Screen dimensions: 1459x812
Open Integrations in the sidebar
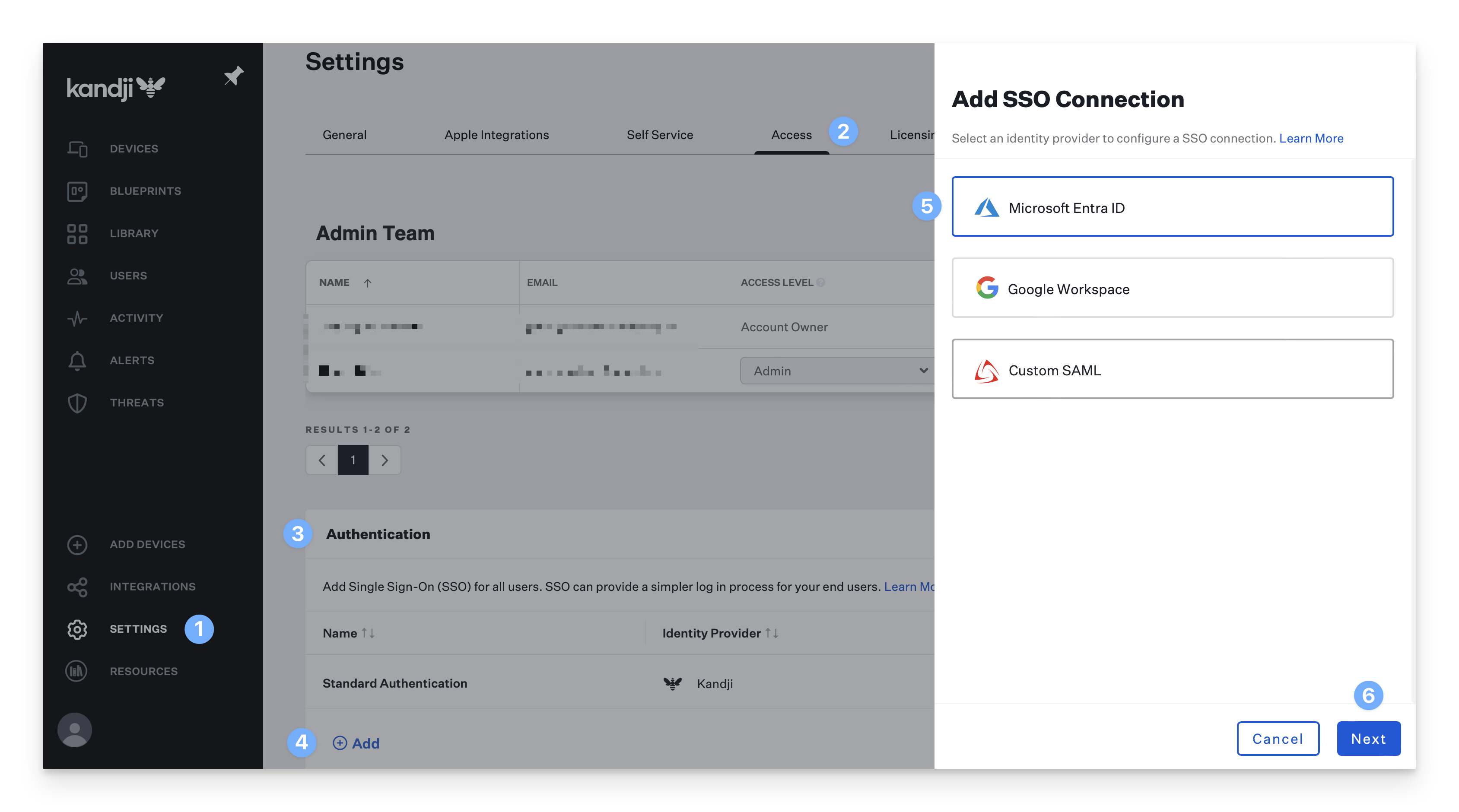[153, 587]
